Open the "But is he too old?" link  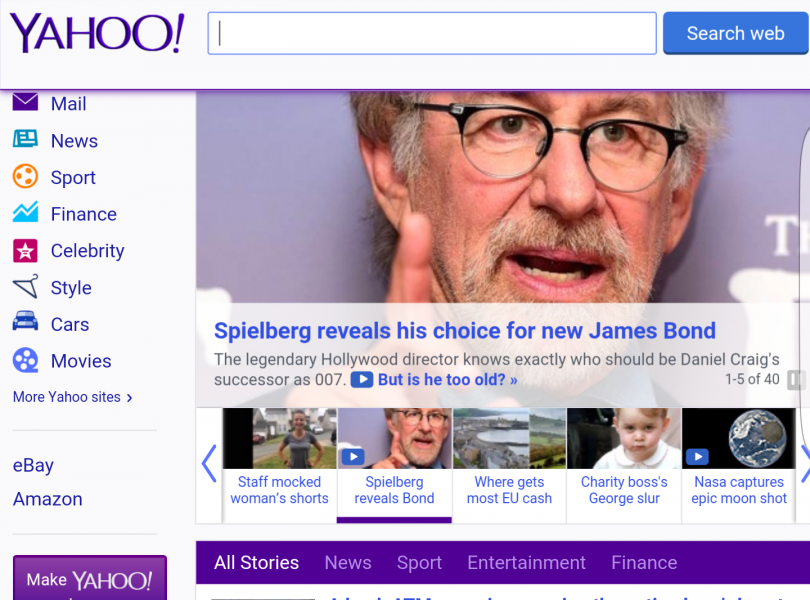[x=447, y=380]
